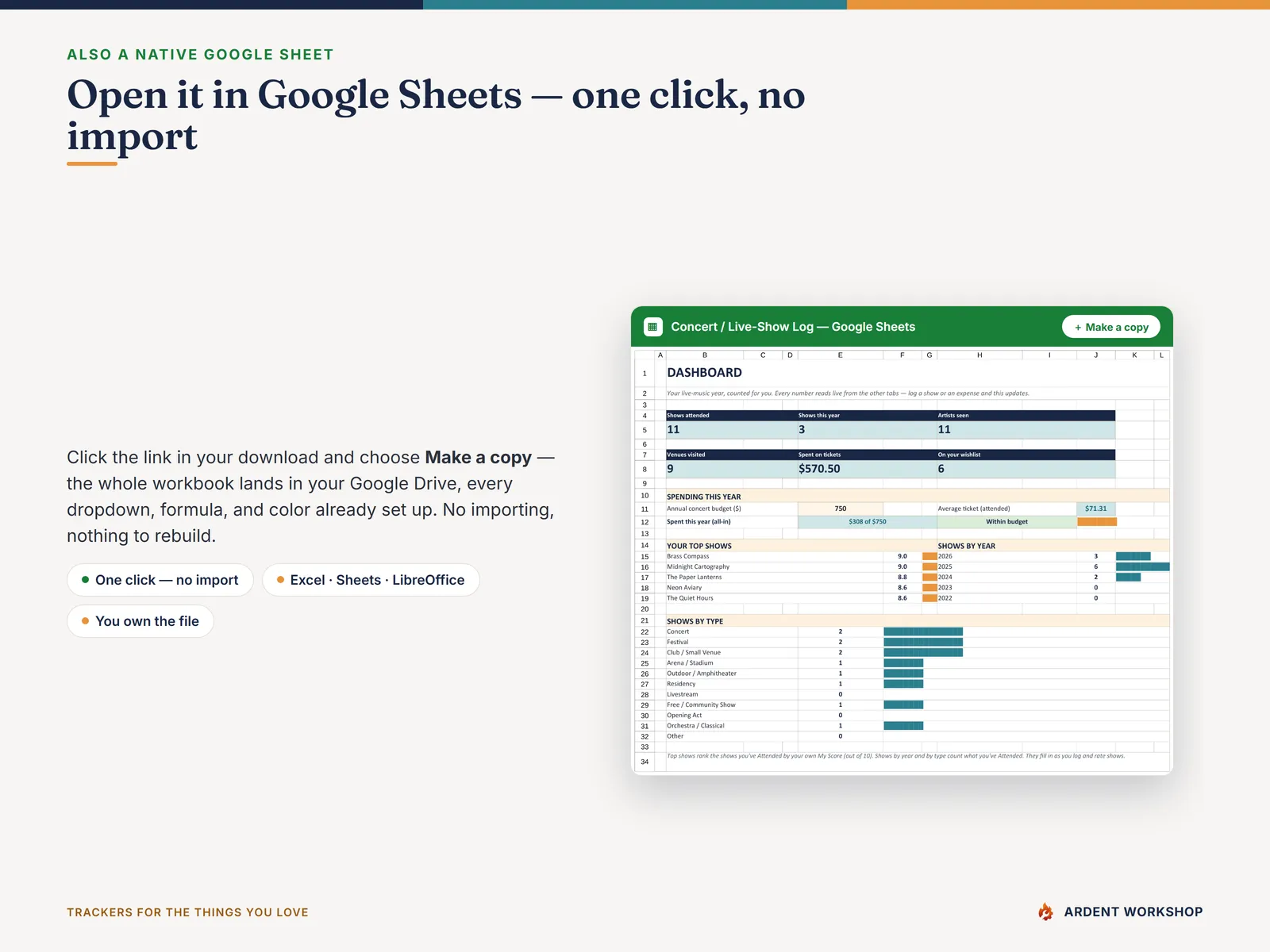Click the teal bar for year 2025
Image resolution: width=1270 pixels, height=952 pixels.
click(1143, 567)
